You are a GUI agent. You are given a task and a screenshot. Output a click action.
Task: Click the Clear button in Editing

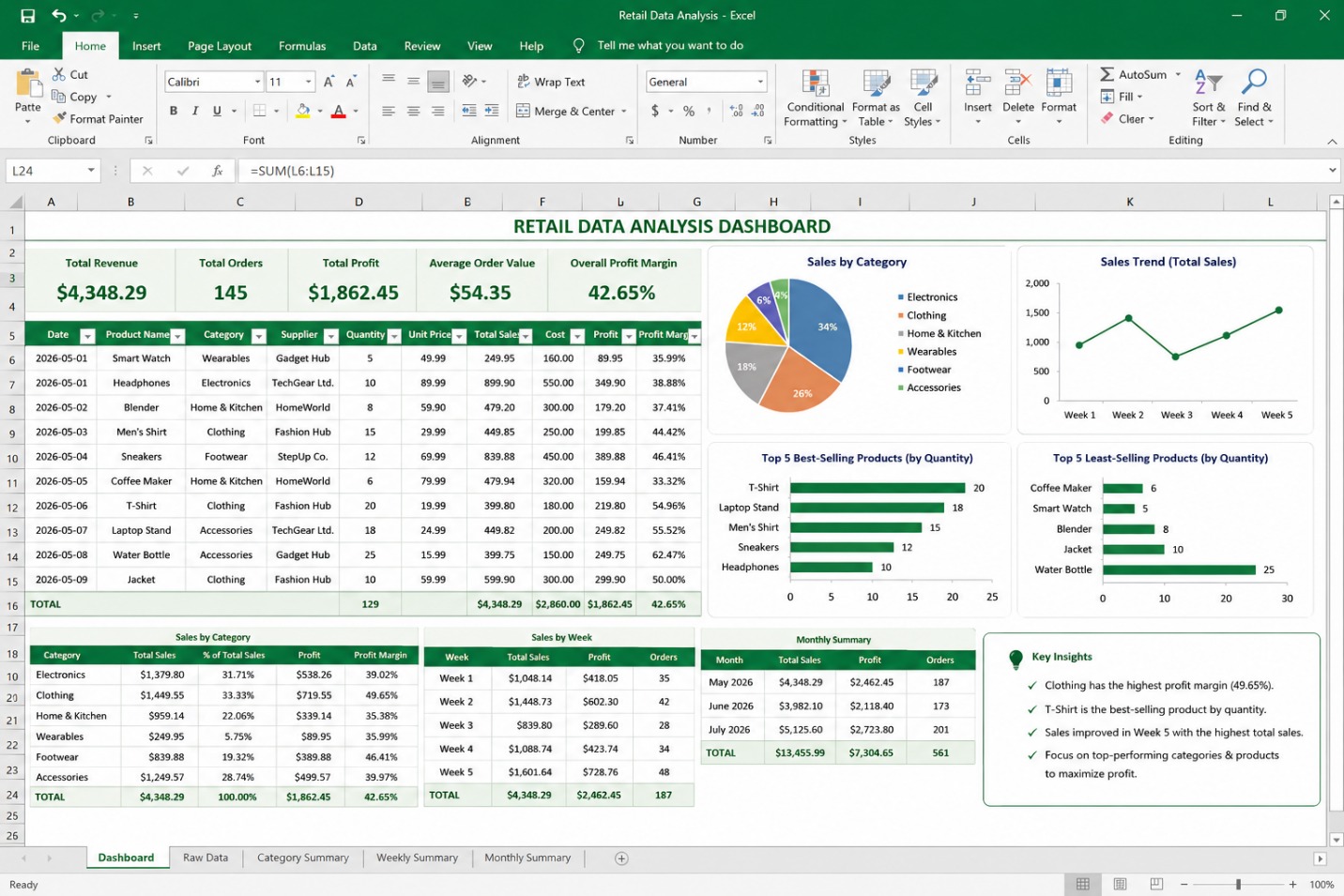point(1126,119)
